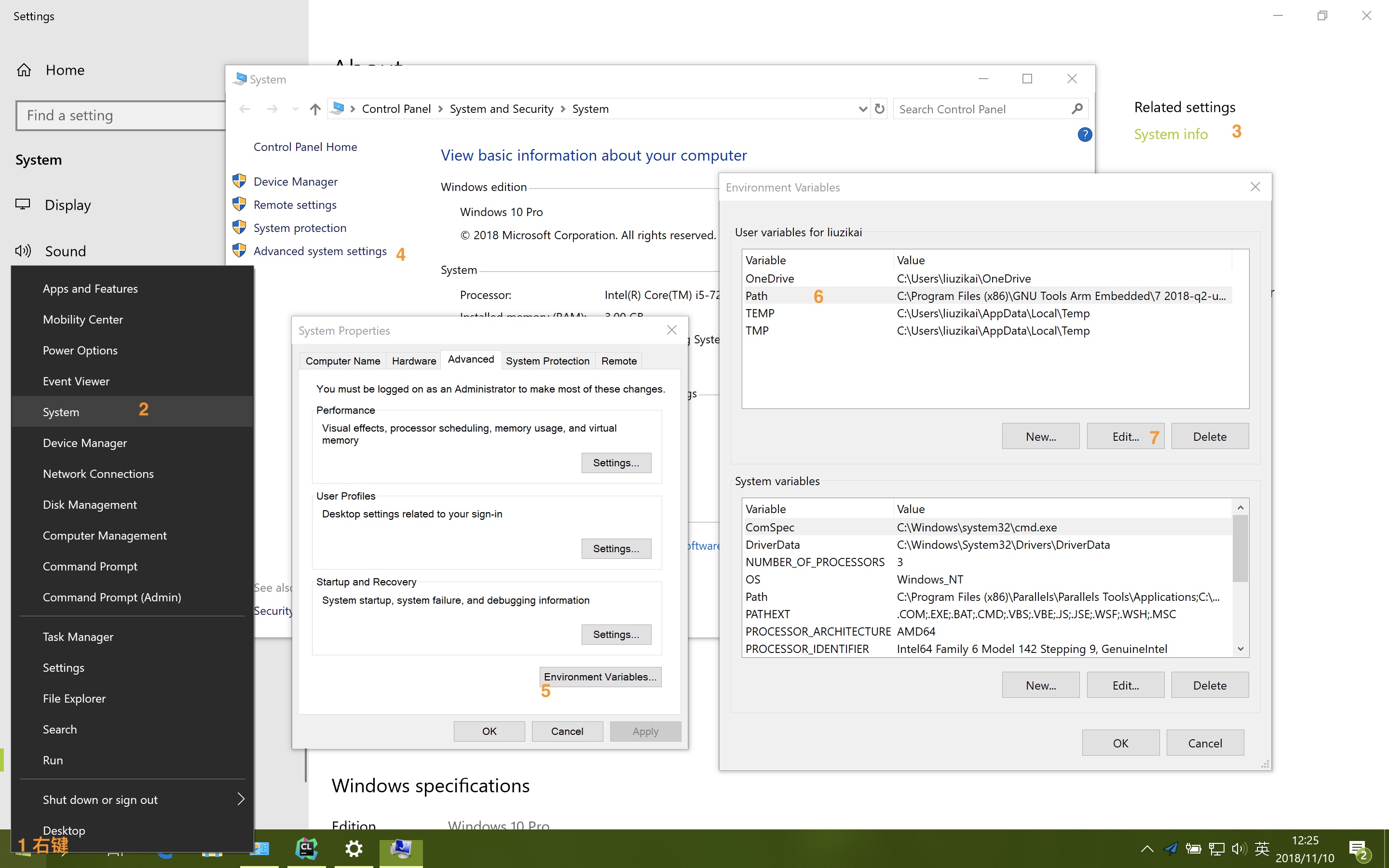Click the Find a setting search box
The height and width of the screenshot is (868, 1389).
pyautogui.click(x=121, y=115)
